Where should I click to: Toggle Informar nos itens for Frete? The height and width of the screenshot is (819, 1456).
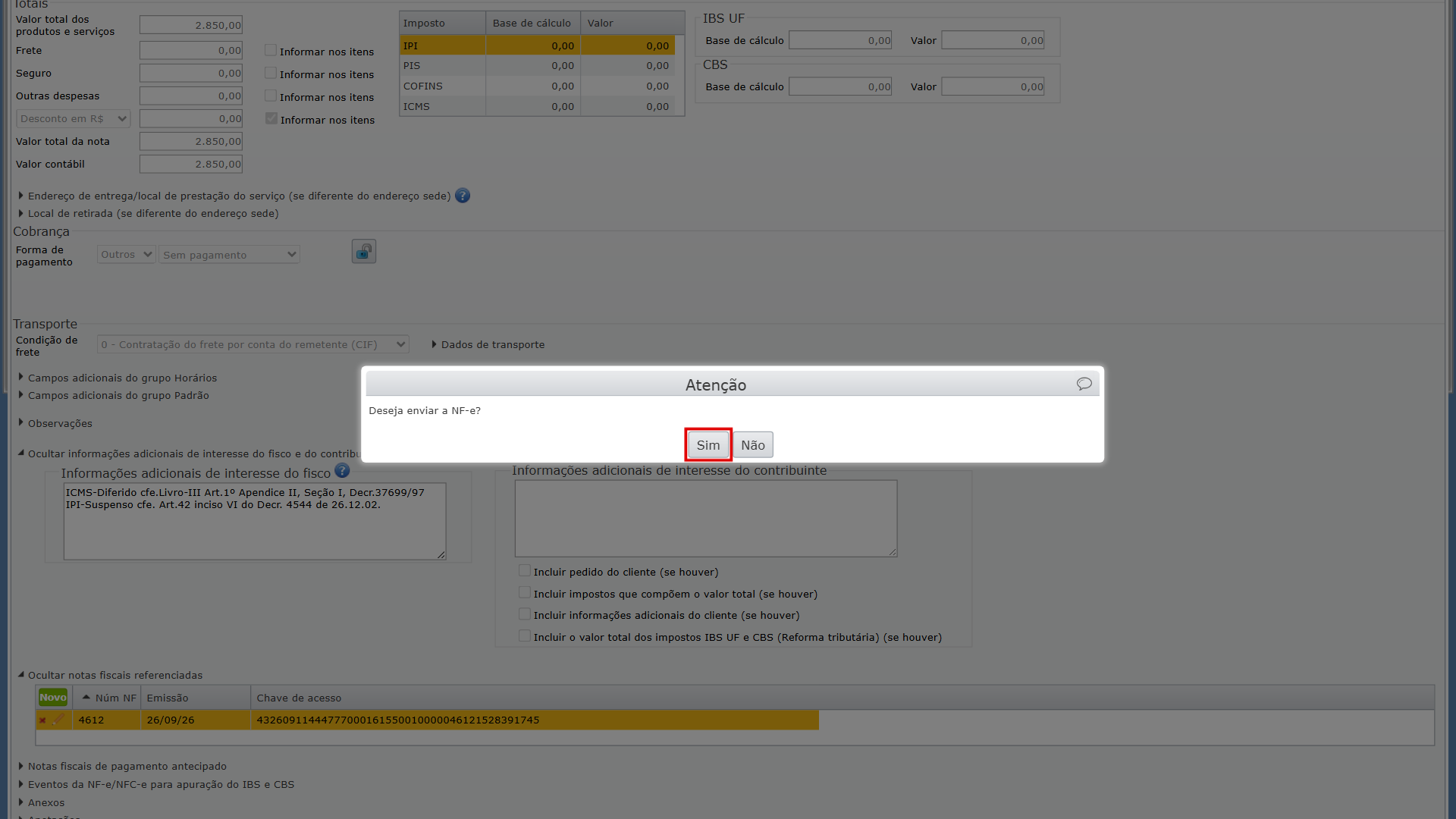(271, 50)
